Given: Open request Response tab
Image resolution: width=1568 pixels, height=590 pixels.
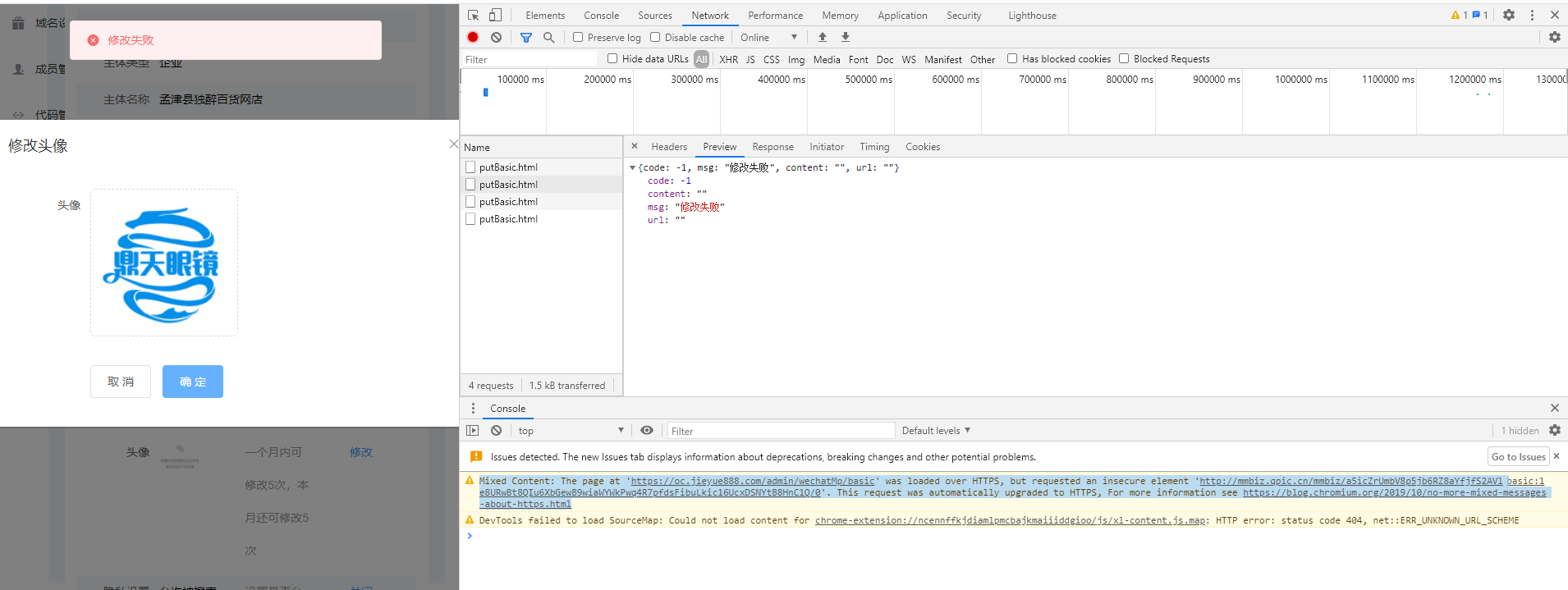Looking at the screenshot, I should (x=773, y=146).
